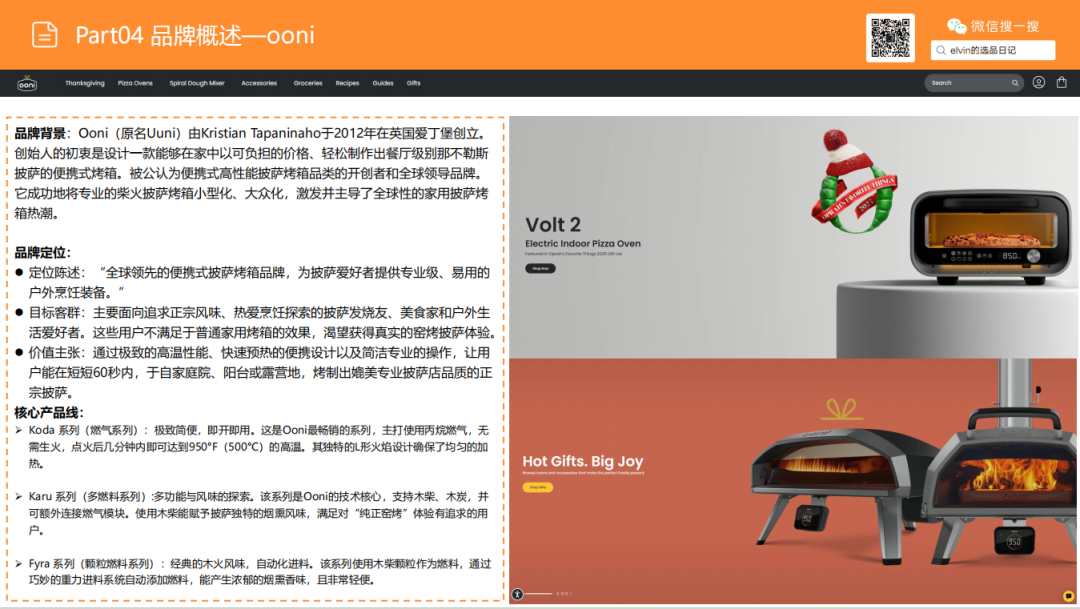Open the Accessories navigation item
The width and height of the screenshot is (1080, 609).
click(x=259, y=83)
